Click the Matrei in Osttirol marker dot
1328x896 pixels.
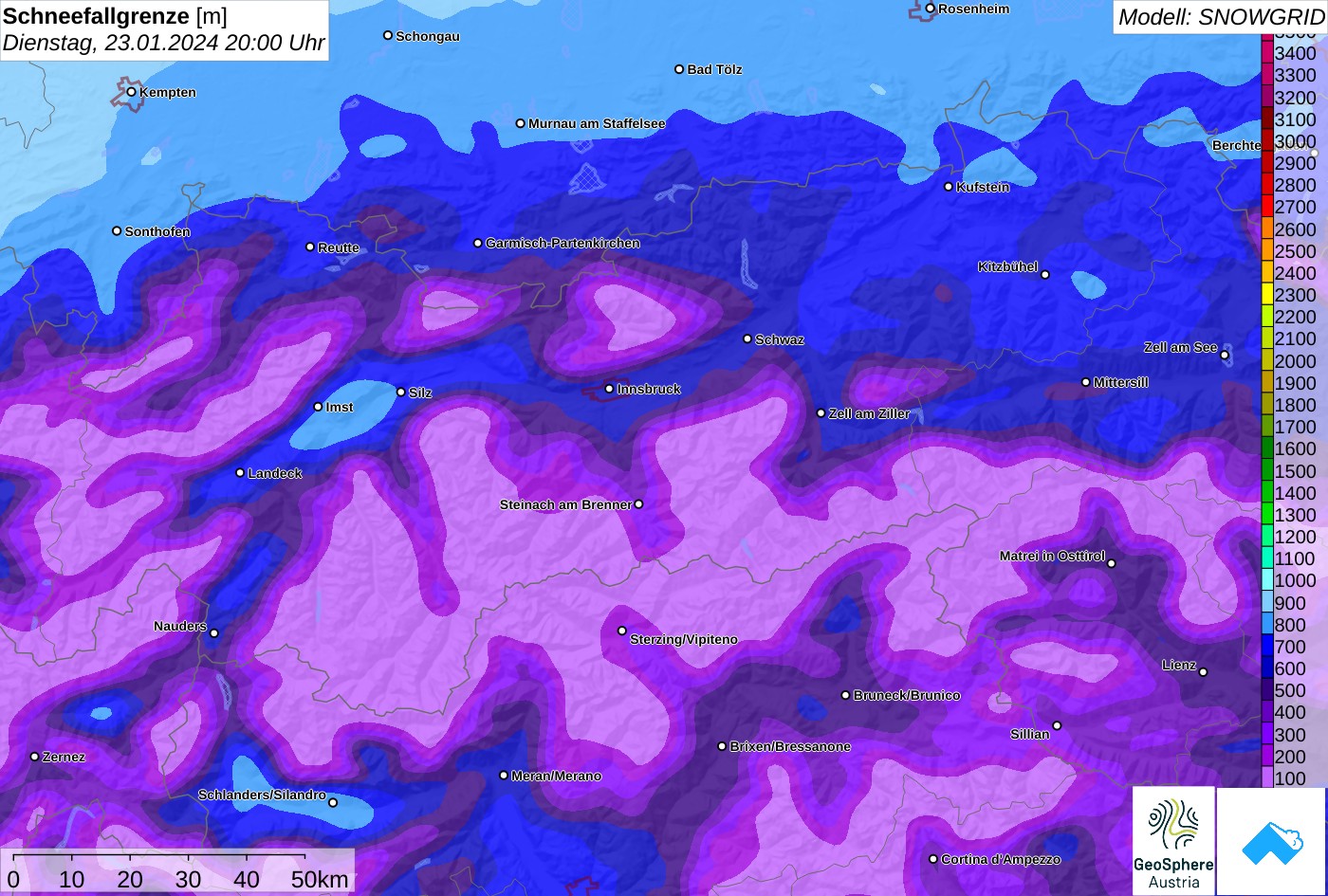coord(1111,563)
